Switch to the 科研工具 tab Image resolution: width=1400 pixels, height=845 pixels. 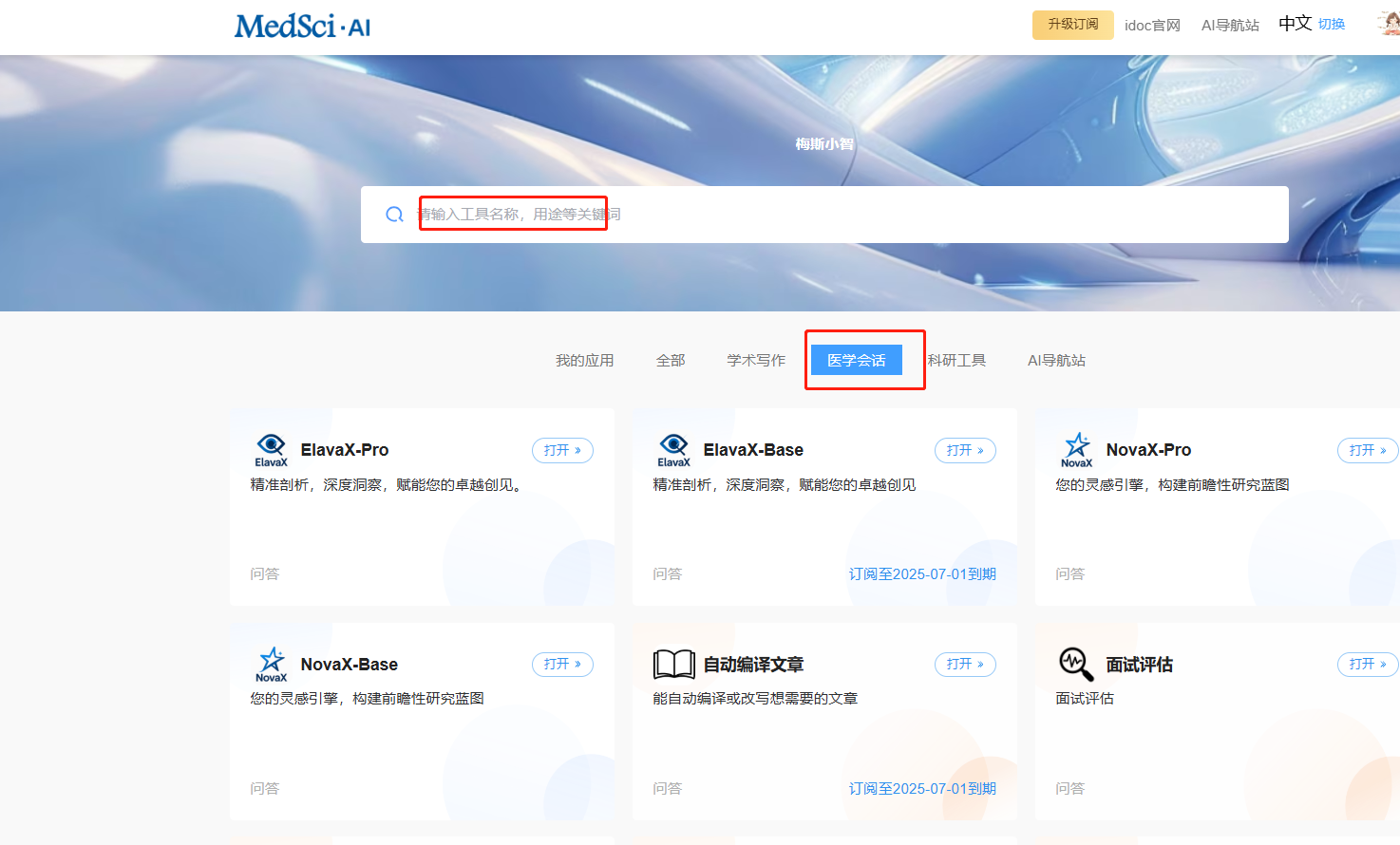tap(956, 361)
